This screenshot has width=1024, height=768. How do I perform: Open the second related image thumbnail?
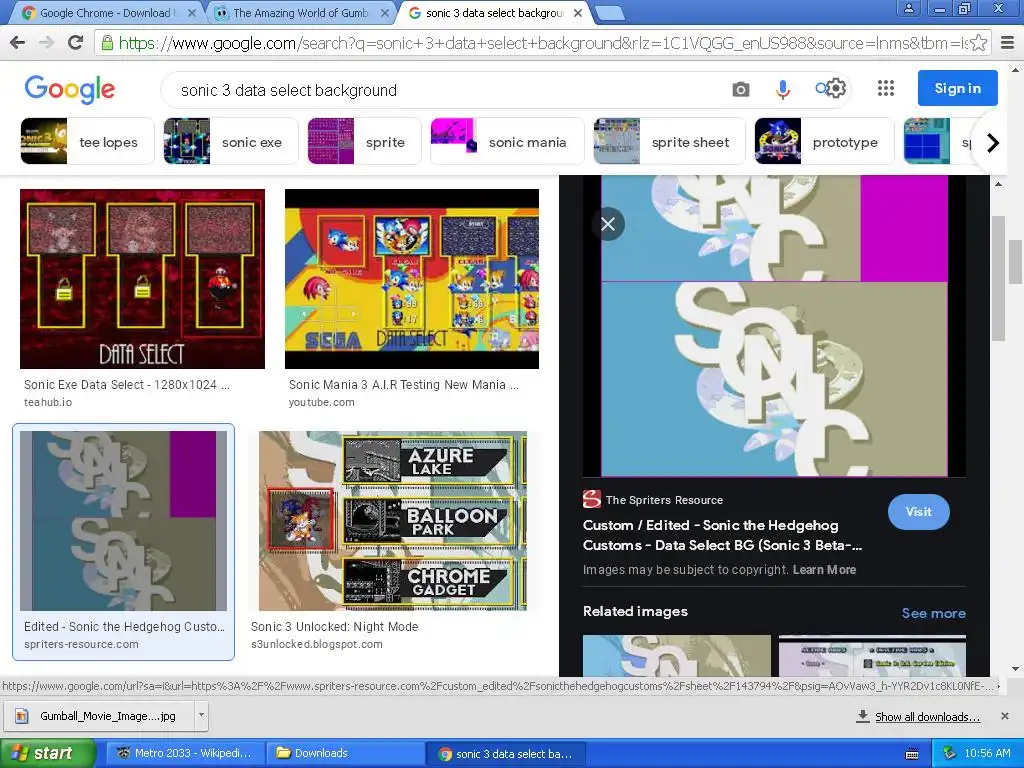click(872, 655)
